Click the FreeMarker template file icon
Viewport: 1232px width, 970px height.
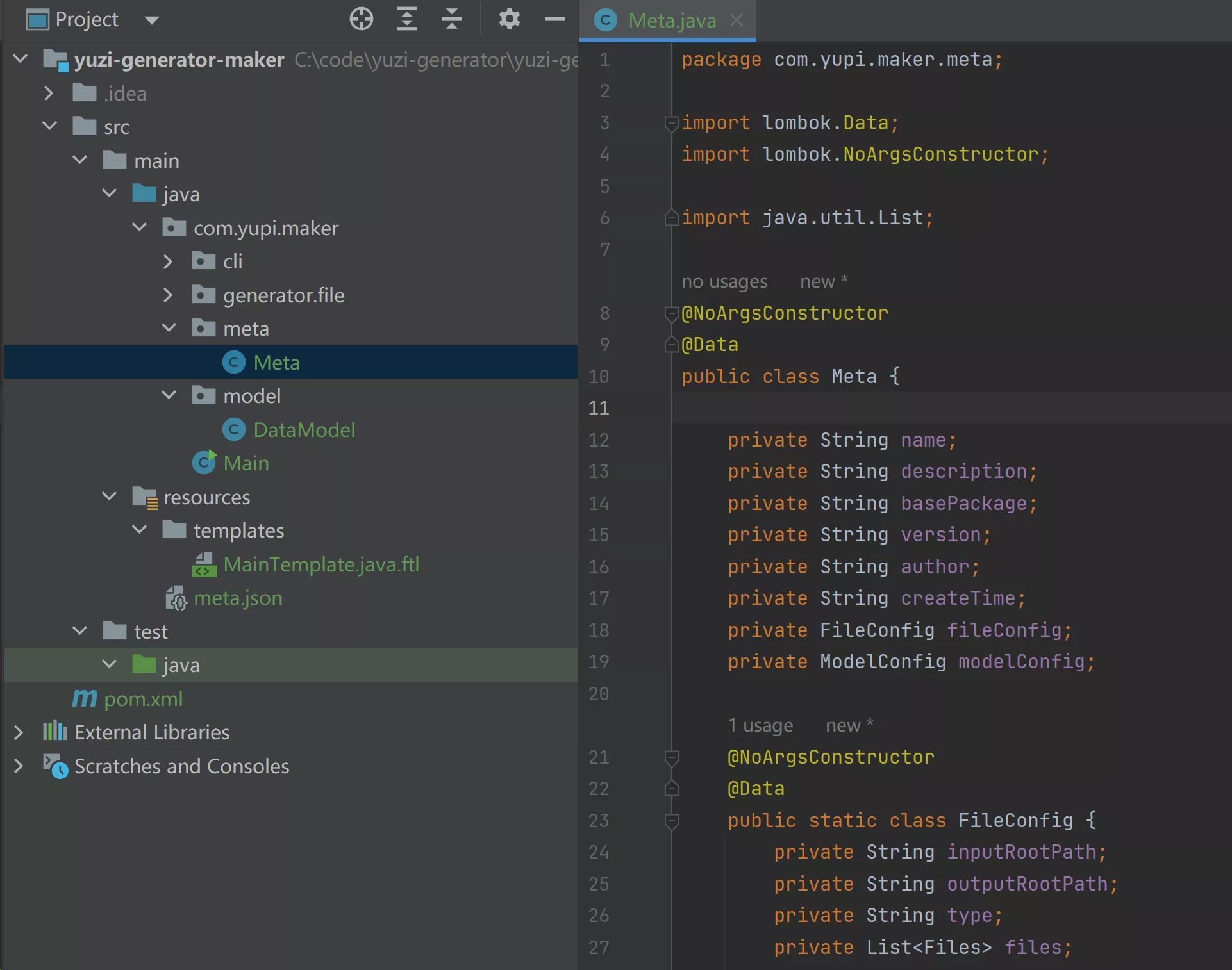pyautogui.click(x=204, y=564)
